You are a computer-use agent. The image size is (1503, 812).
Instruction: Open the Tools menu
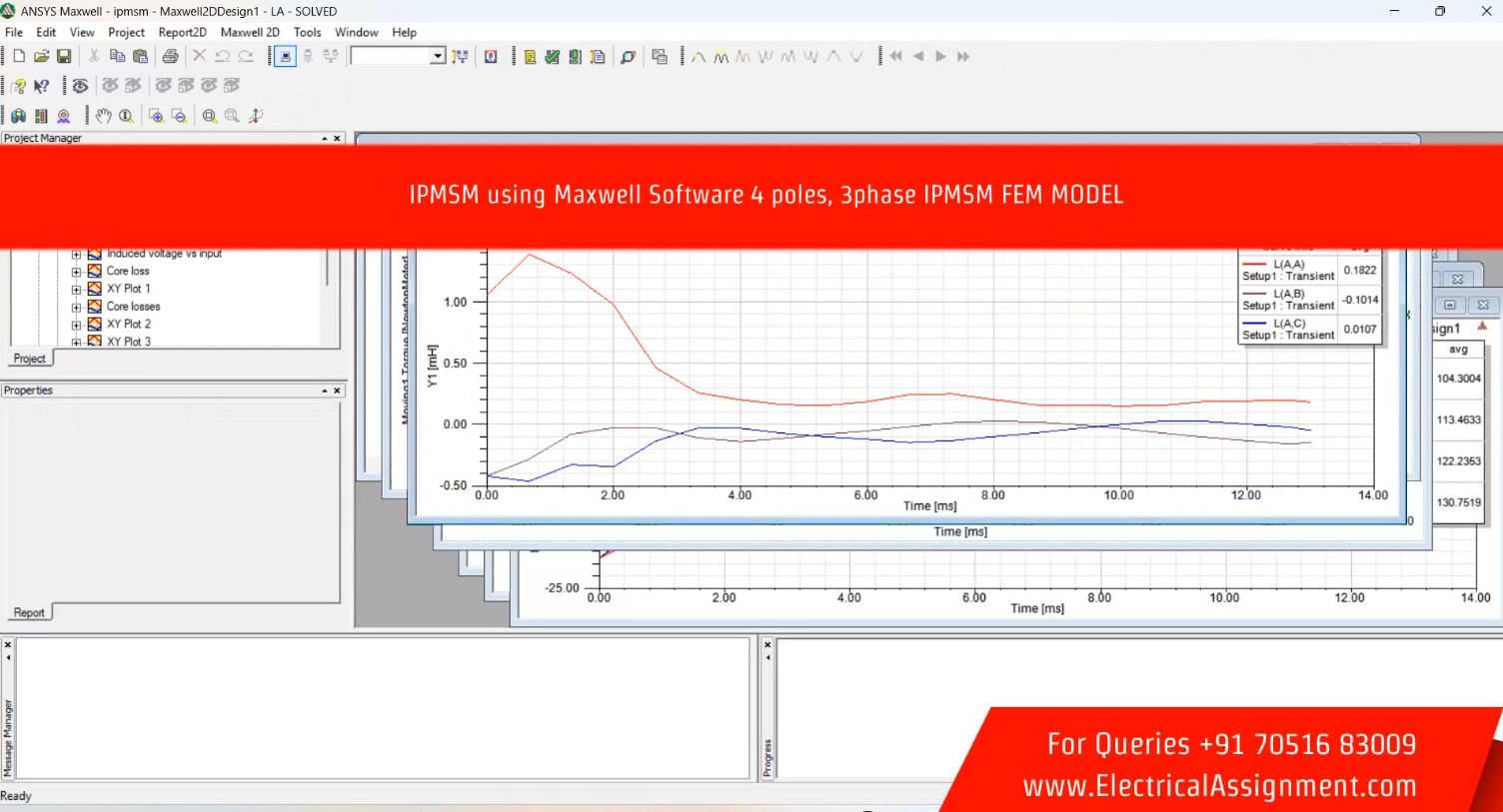click(x=308, y=32)
